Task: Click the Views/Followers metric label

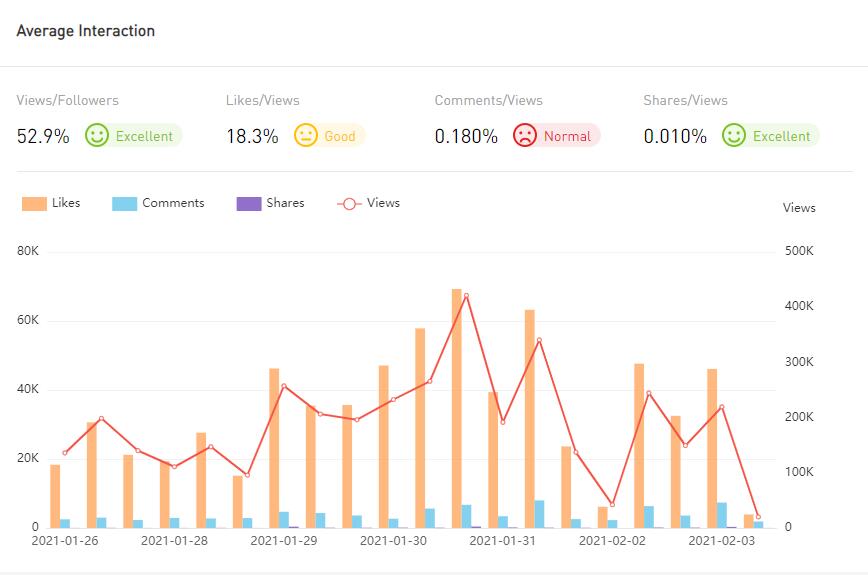Action: [67, 100]
